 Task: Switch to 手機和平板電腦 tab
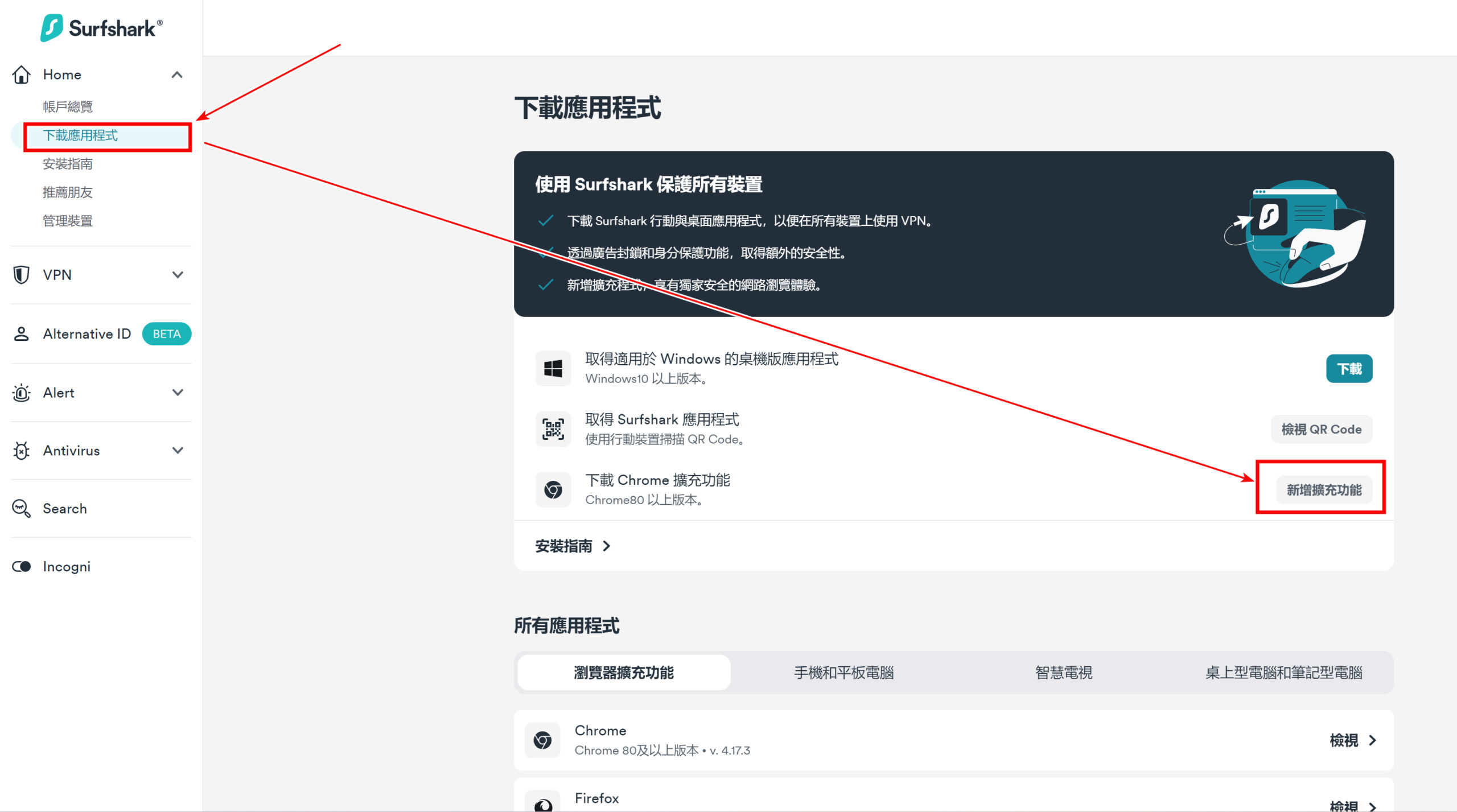click(x=844, y=673)
